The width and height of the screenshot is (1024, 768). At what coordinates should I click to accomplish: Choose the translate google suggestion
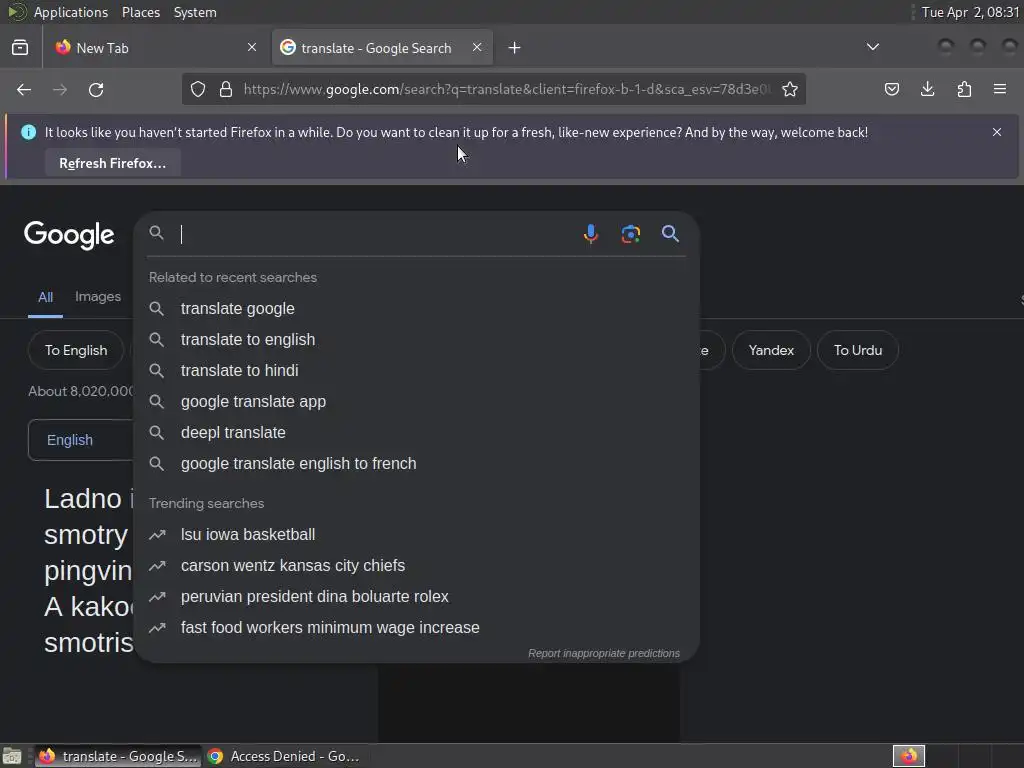[417, 308]
